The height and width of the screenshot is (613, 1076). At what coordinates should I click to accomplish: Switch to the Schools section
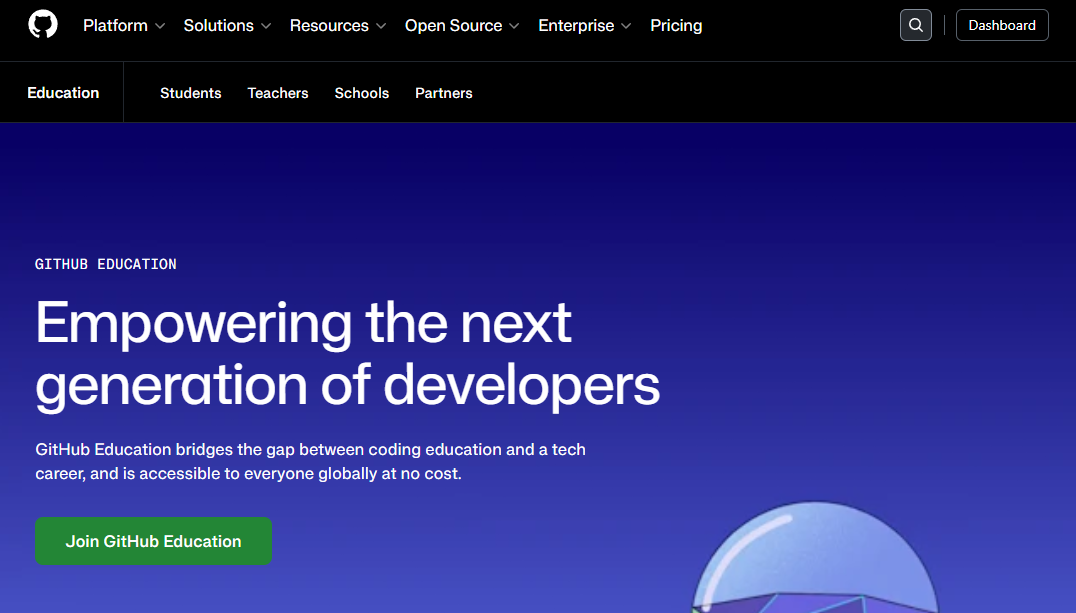tap(362, 93)
